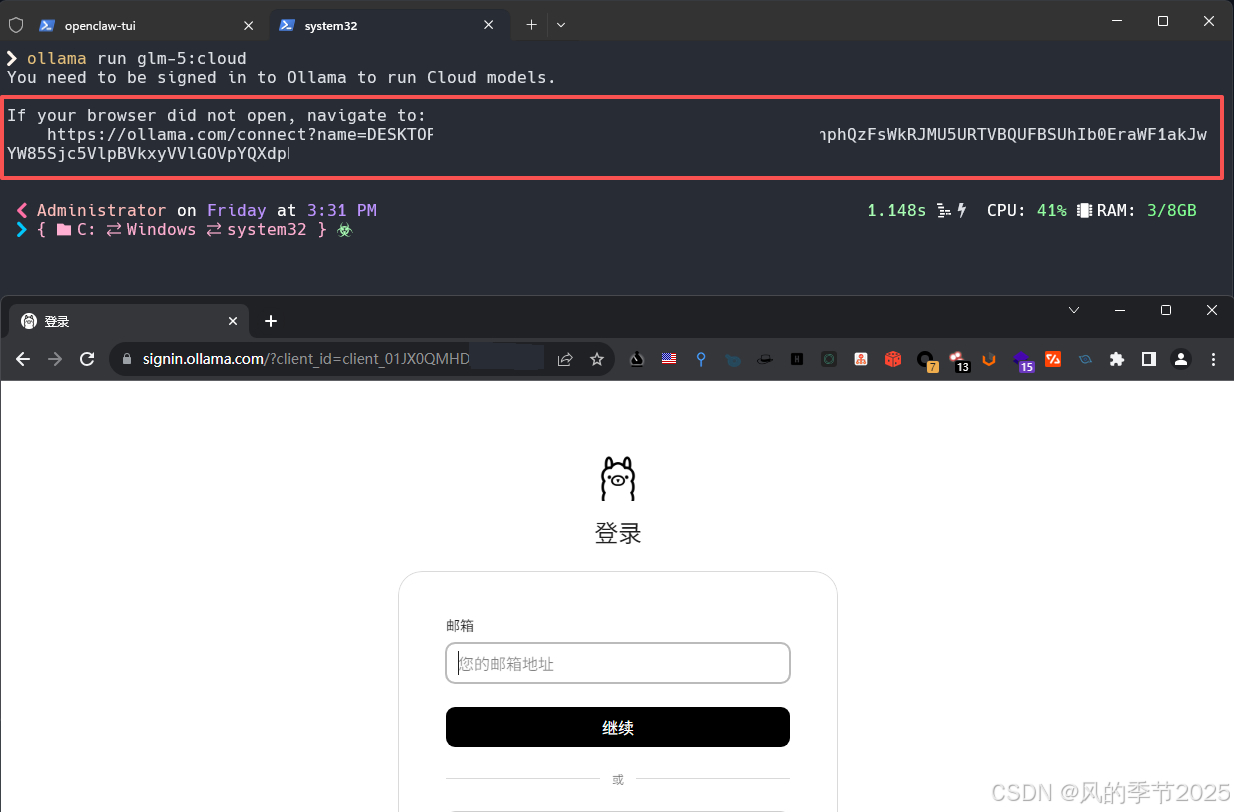Close the 登录 browser tab

pyautogui.click(x=233, y=321)
